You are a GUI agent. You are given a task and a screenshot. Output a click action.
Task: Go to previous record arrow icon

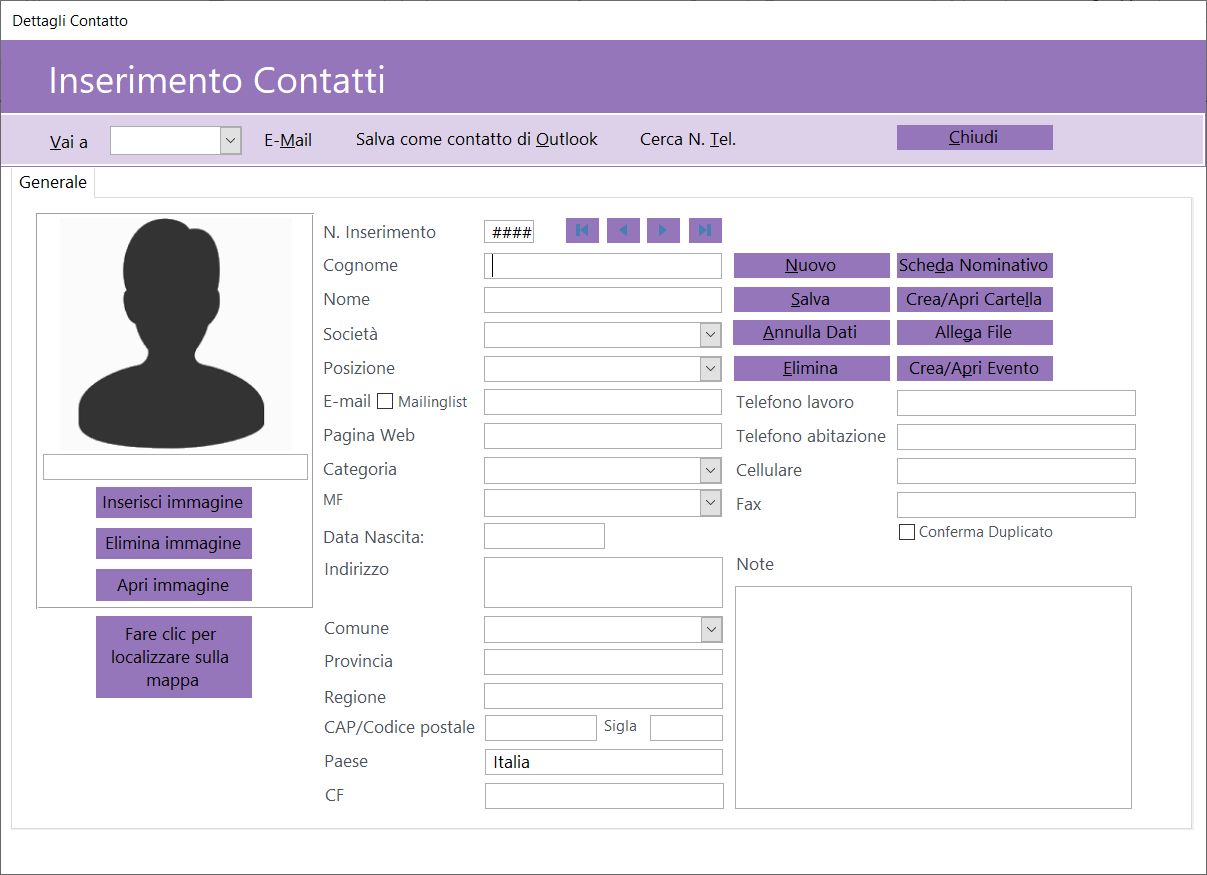pyautogui.click(x=623, y=231)
